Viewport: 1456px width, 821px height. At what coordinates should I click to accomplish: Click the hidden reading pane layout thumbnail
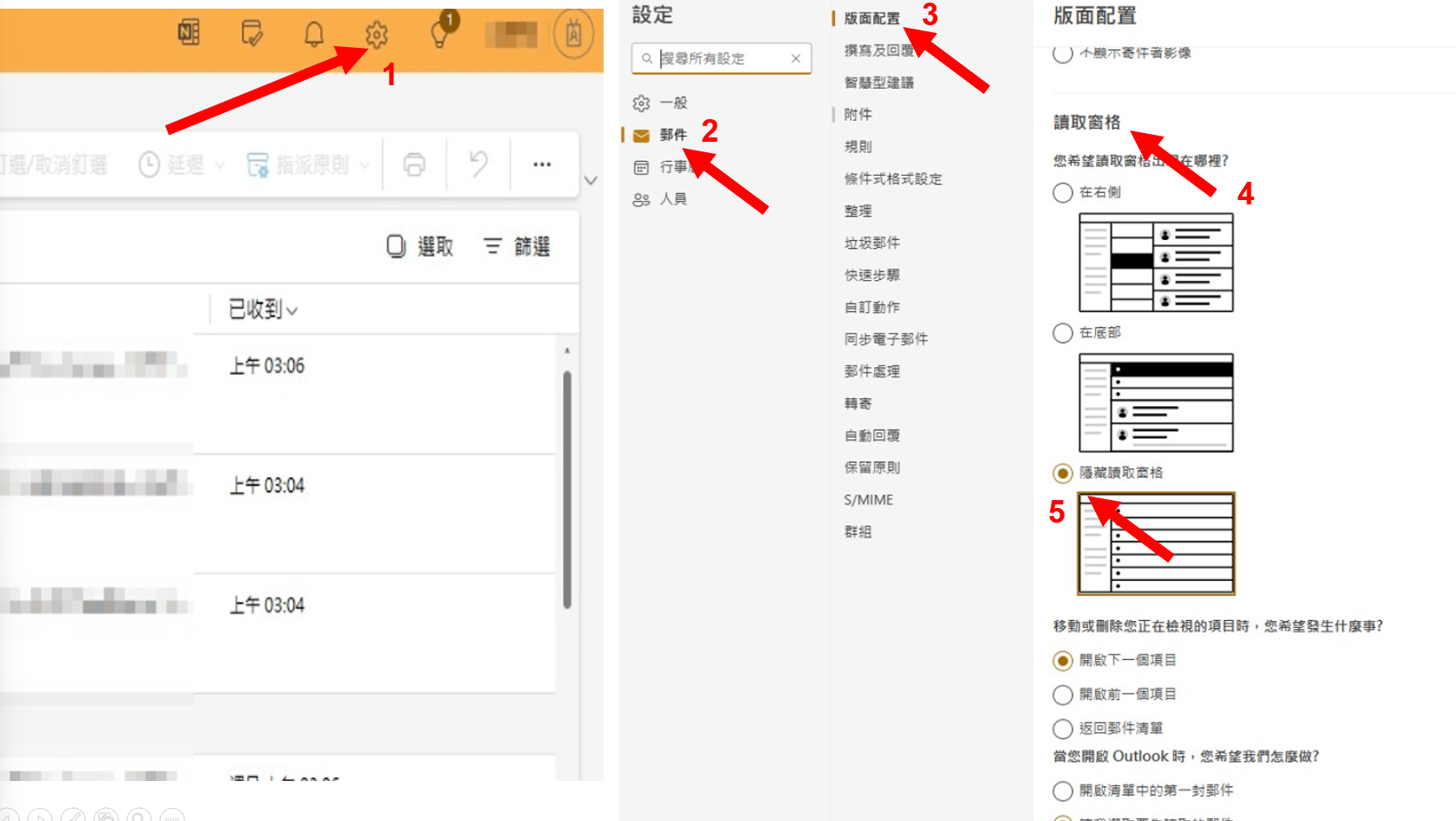coord(1156,544)
